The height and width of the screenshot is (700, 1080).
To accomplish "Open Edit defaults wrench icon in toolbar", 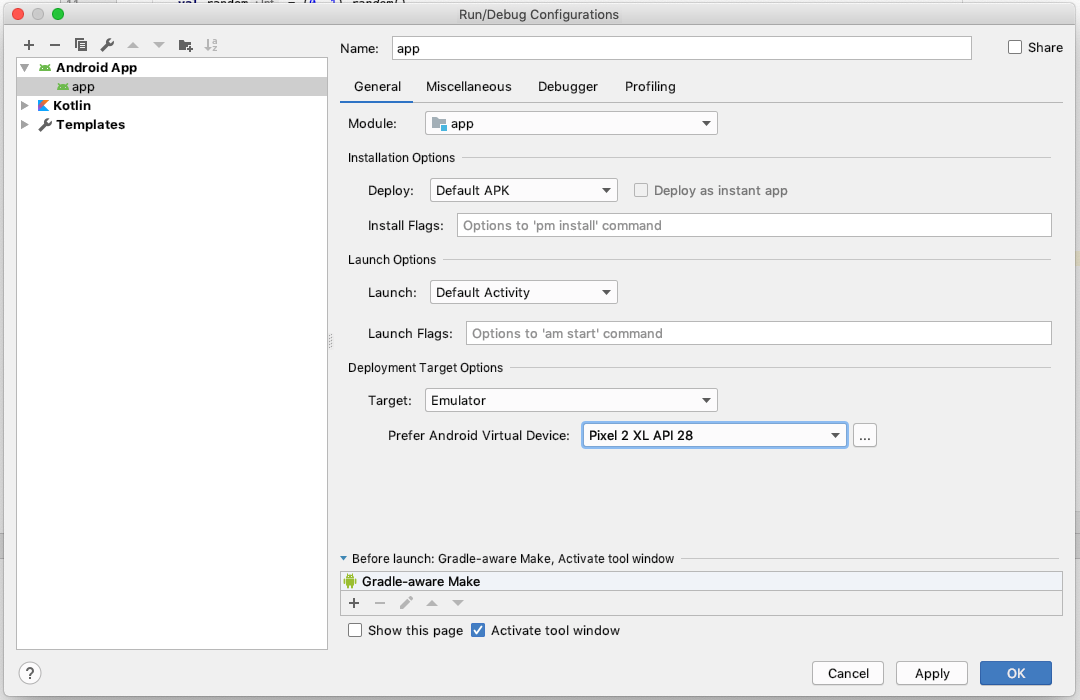I will pos(107,45).
